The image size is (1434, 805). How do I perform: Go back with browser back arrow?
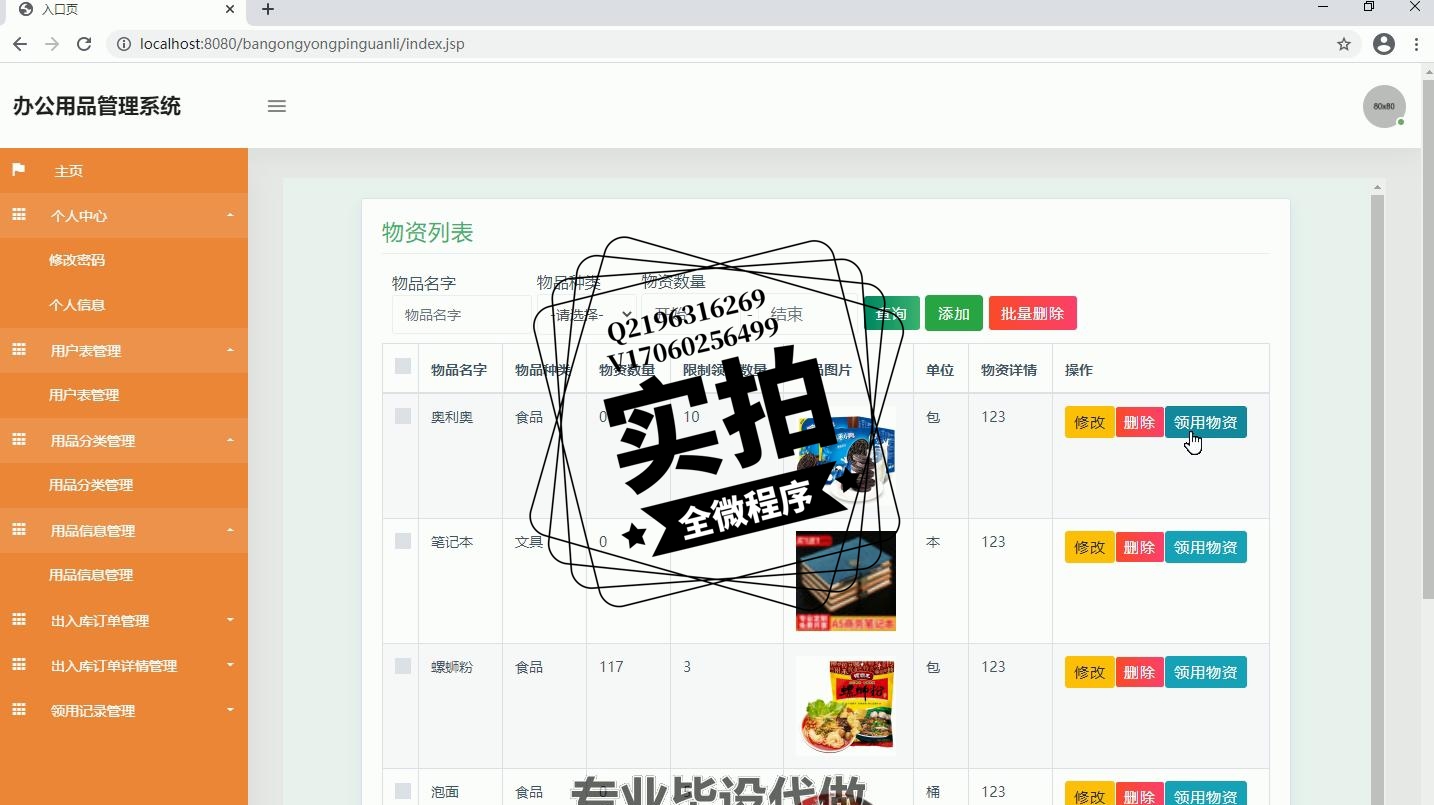20,44
